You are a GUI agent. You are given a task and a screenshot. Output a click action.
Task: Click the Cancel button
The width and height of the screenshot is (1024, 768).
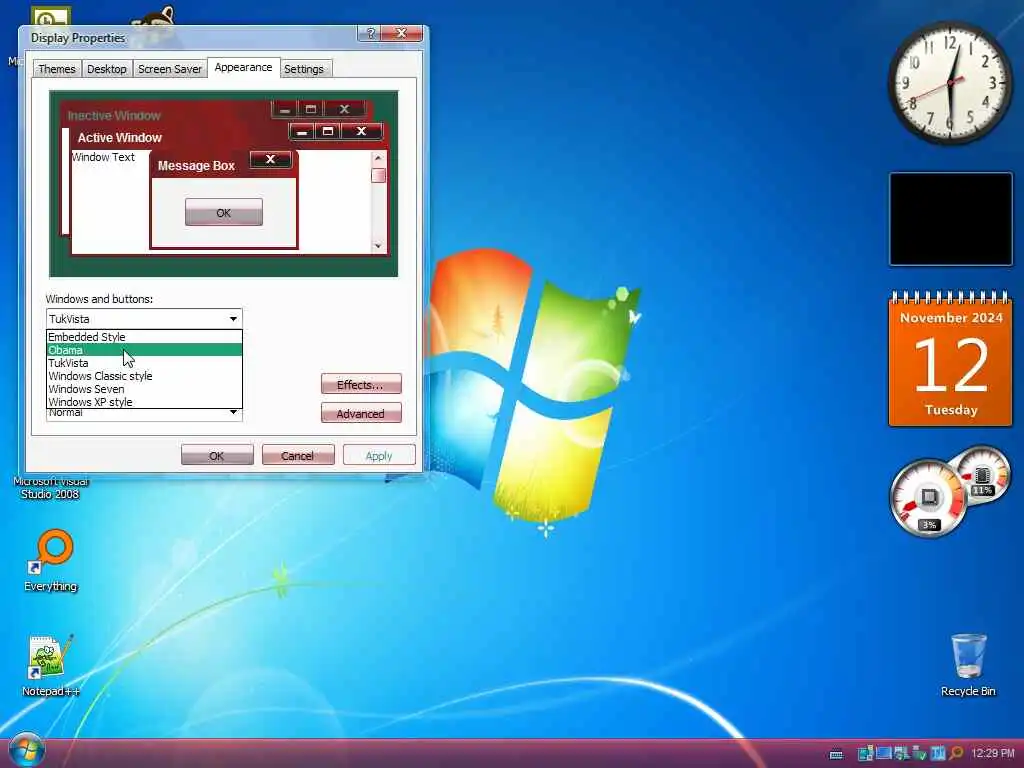pyautogui.click(x=298, y=455)
